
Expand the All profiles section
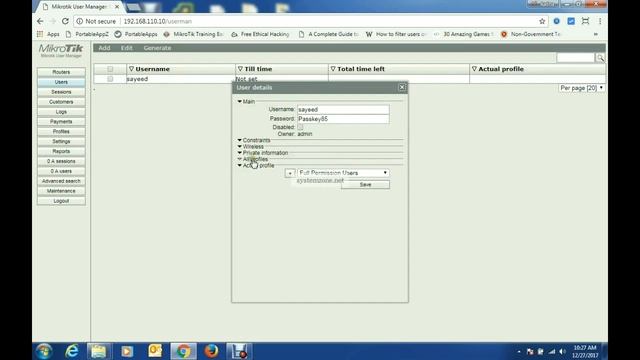[240, 159]
